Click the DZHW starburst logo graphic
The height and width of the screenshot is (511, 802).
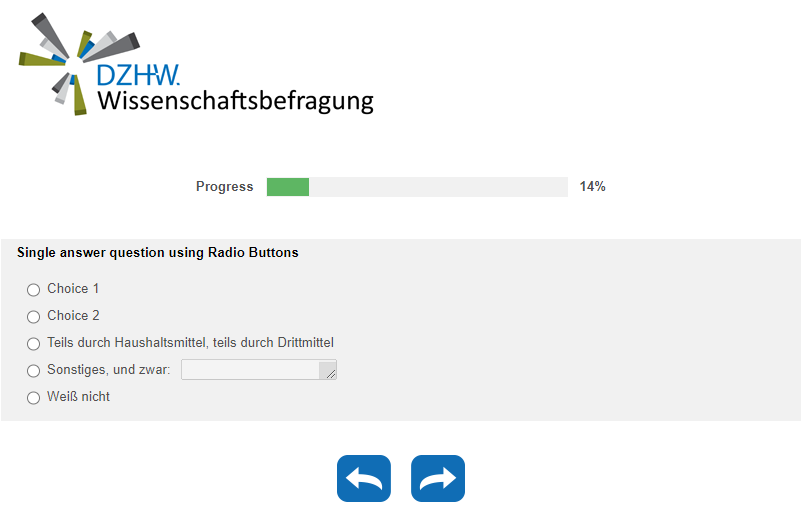pos(62,58)
